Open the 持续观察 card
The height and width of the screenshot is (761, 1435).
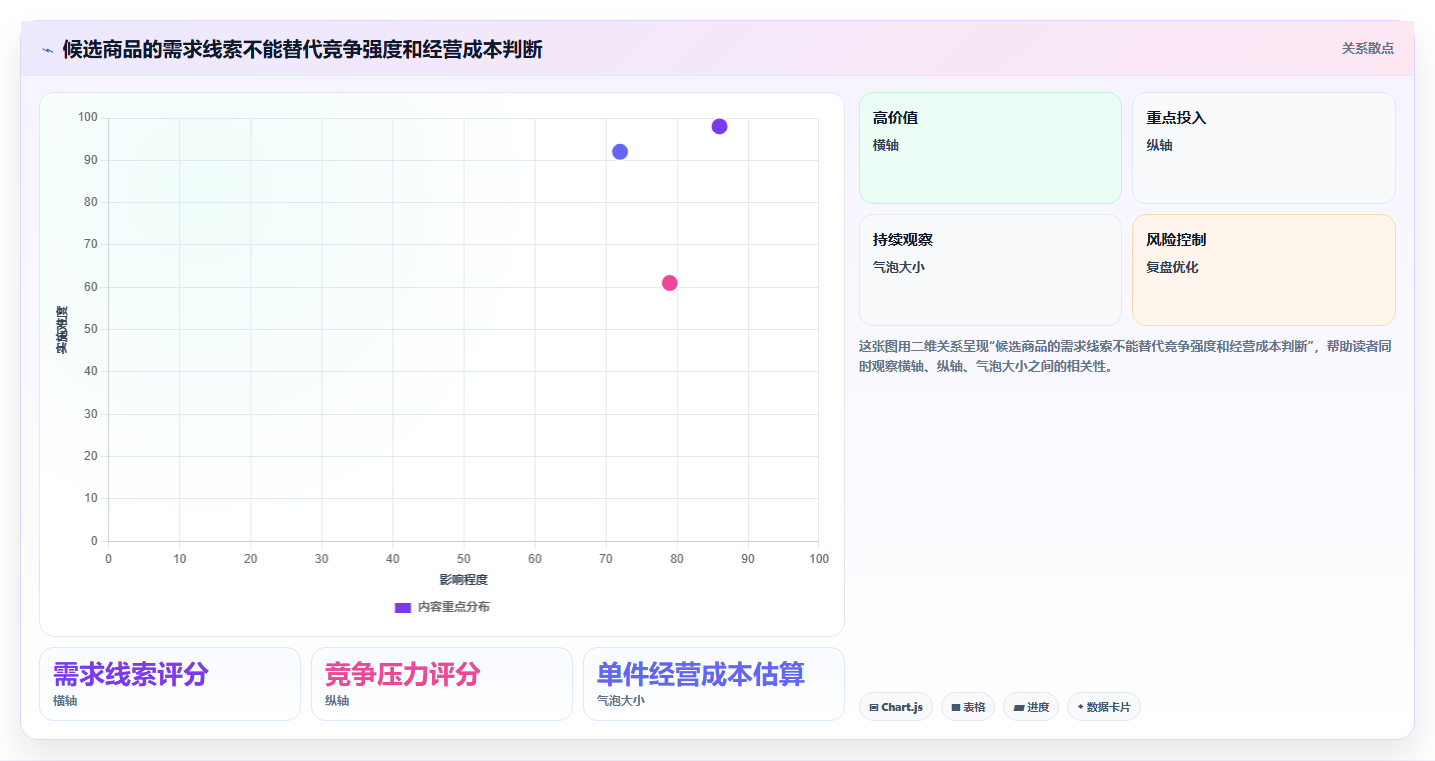990,270
